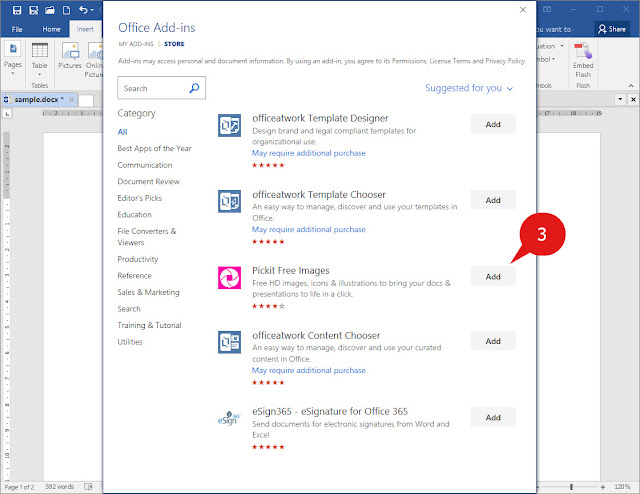Add officeatwork Template Designer
The width and height of the screenshot is (640, 494).
pyautogui.click(x=493, y=124)
